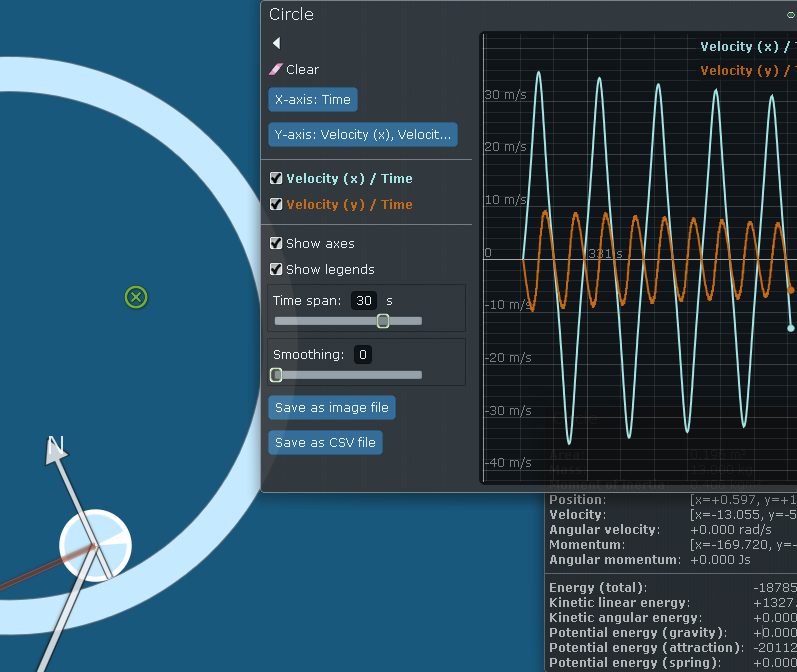Click the Save as CSV file button
Image resolution: width=797 pixels, height=672 pixels.
point(325,443)
